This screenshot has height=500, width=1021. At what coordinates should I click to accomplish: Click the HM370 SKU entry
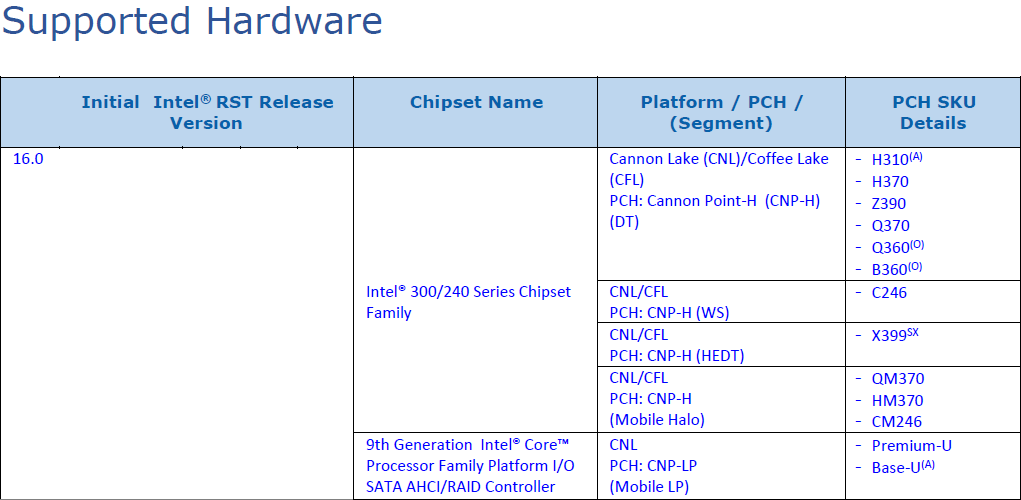pos(897,401)
